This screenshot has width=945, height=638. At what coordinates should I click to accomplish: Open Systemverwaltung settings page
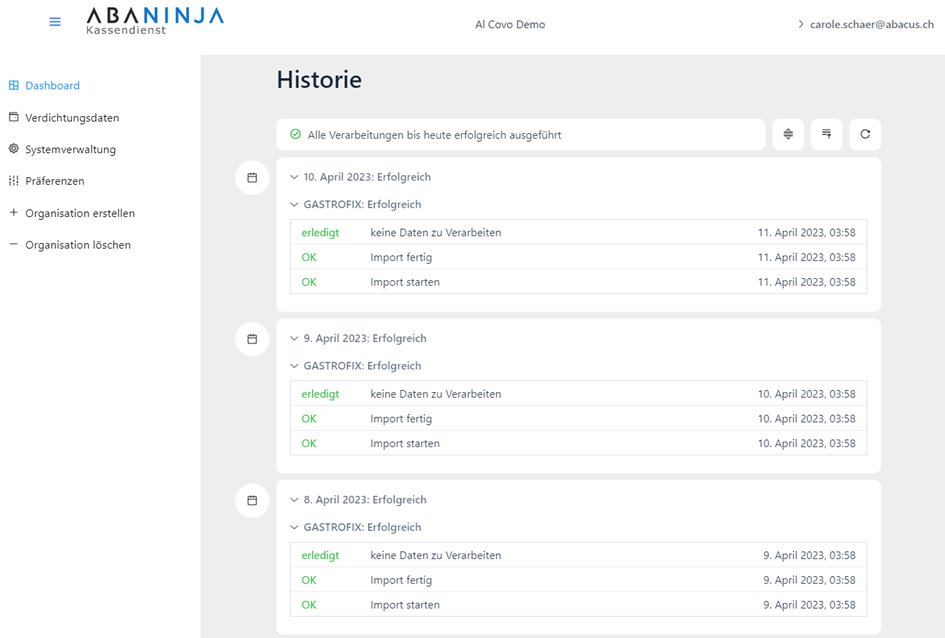[x=70, y=150]
